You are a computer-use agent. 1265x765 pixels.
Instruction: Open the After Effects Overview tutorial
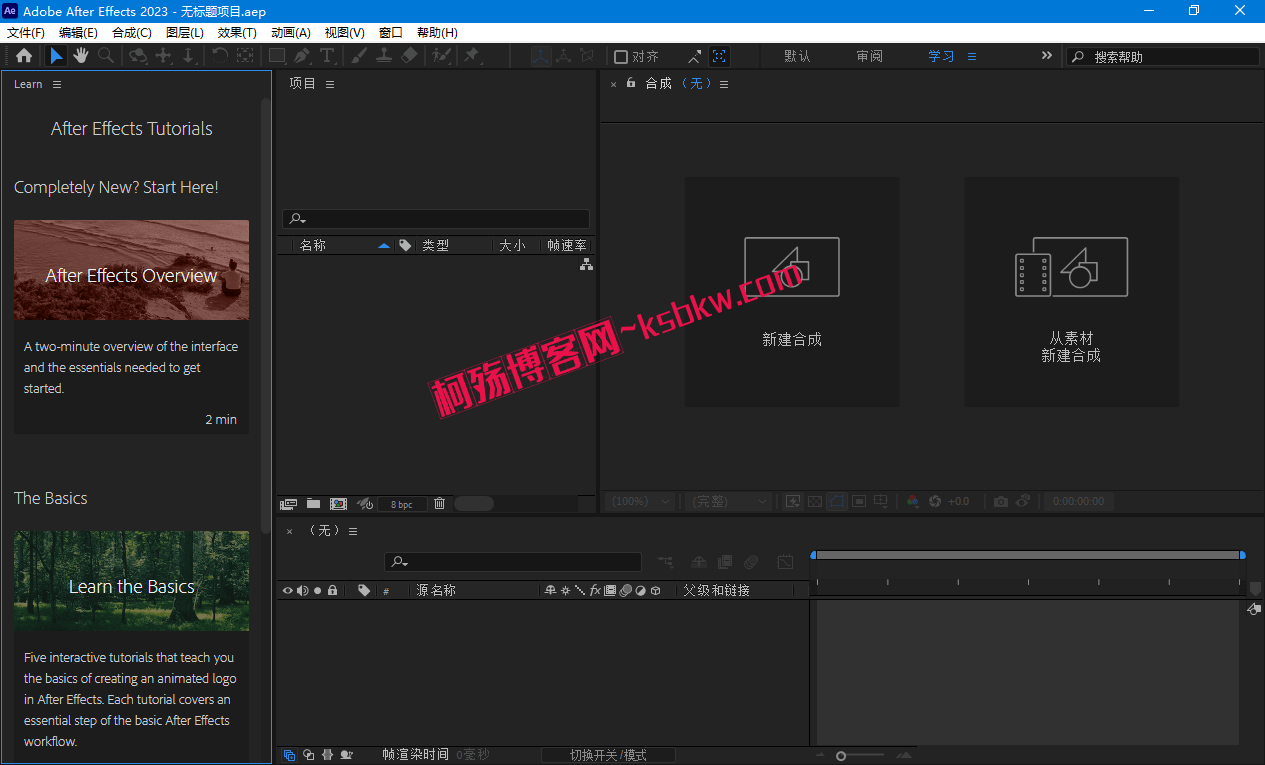[x=131, y=270]
